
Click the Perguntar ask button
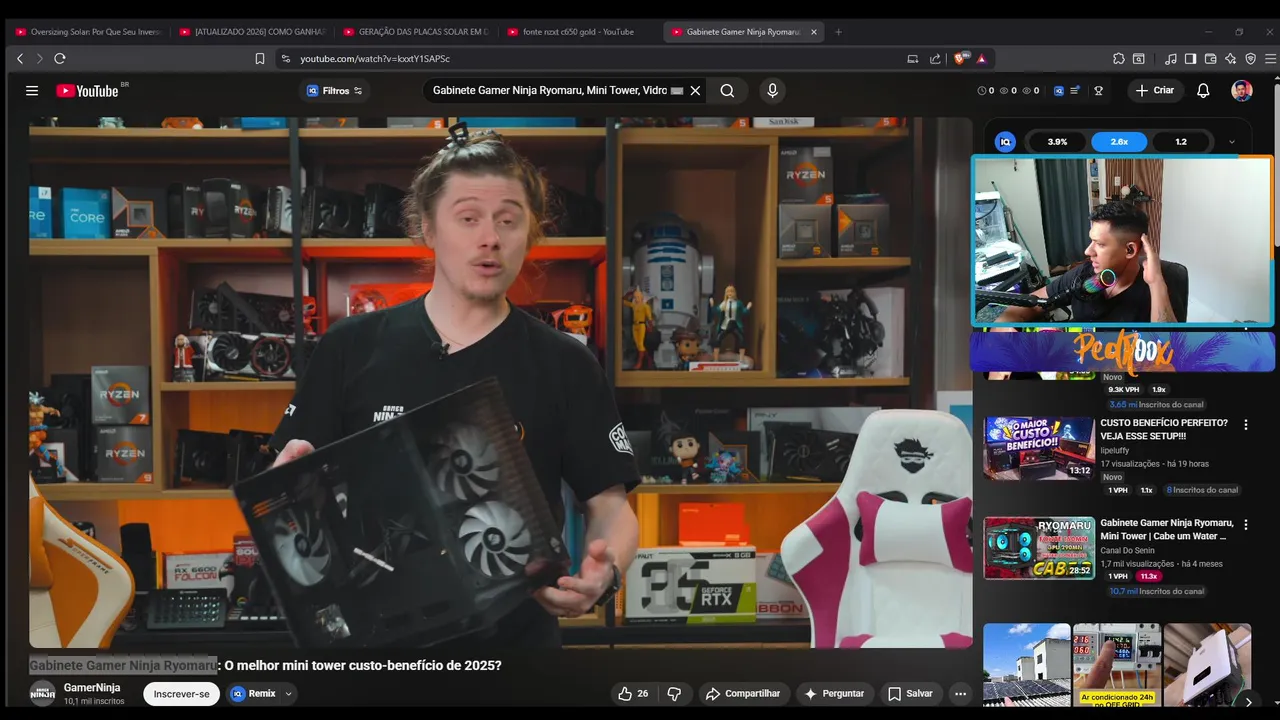click(x=834, y=693)
